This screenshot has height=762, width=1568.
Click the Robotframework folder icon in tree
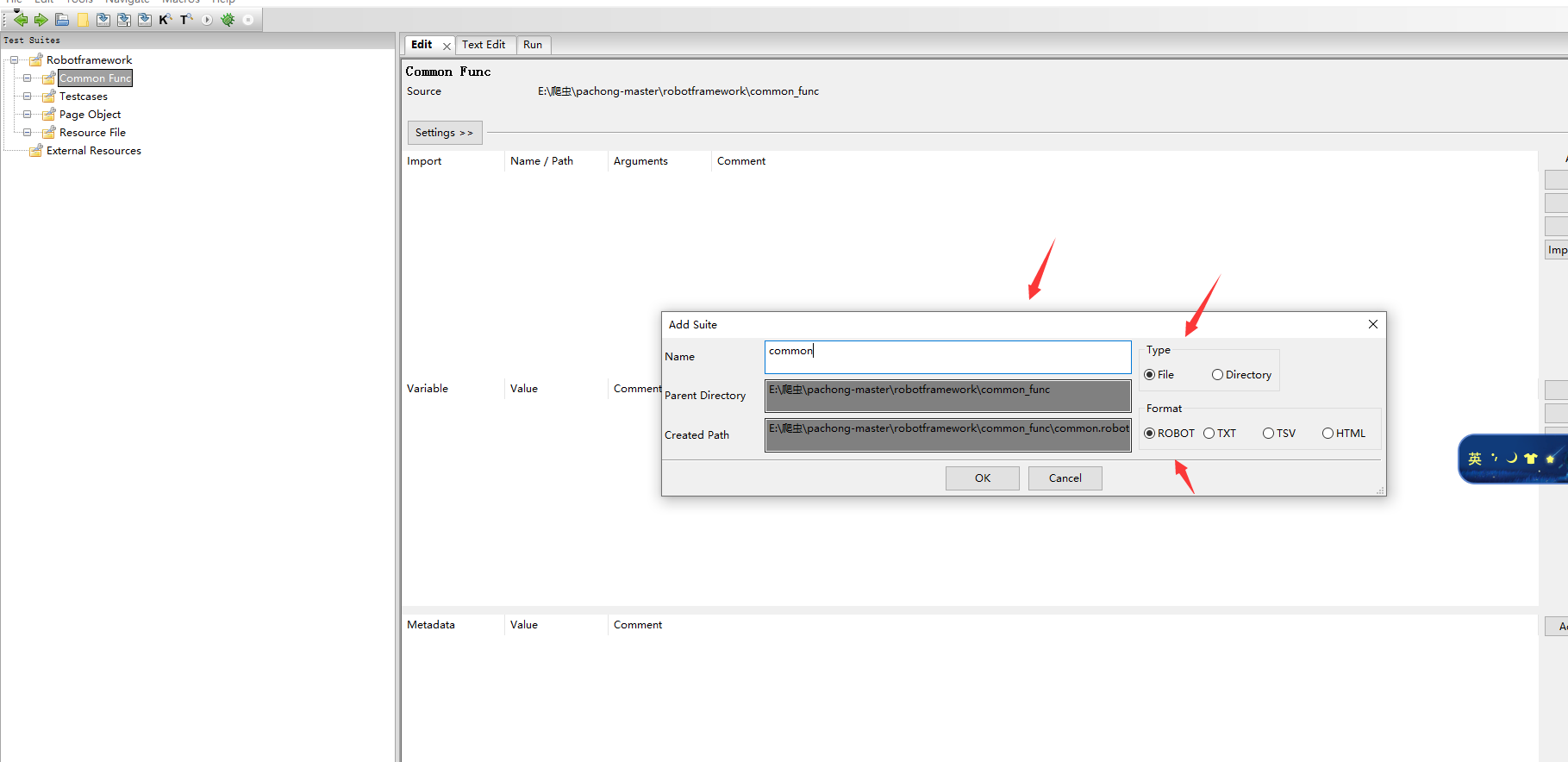tap(35, 59)
